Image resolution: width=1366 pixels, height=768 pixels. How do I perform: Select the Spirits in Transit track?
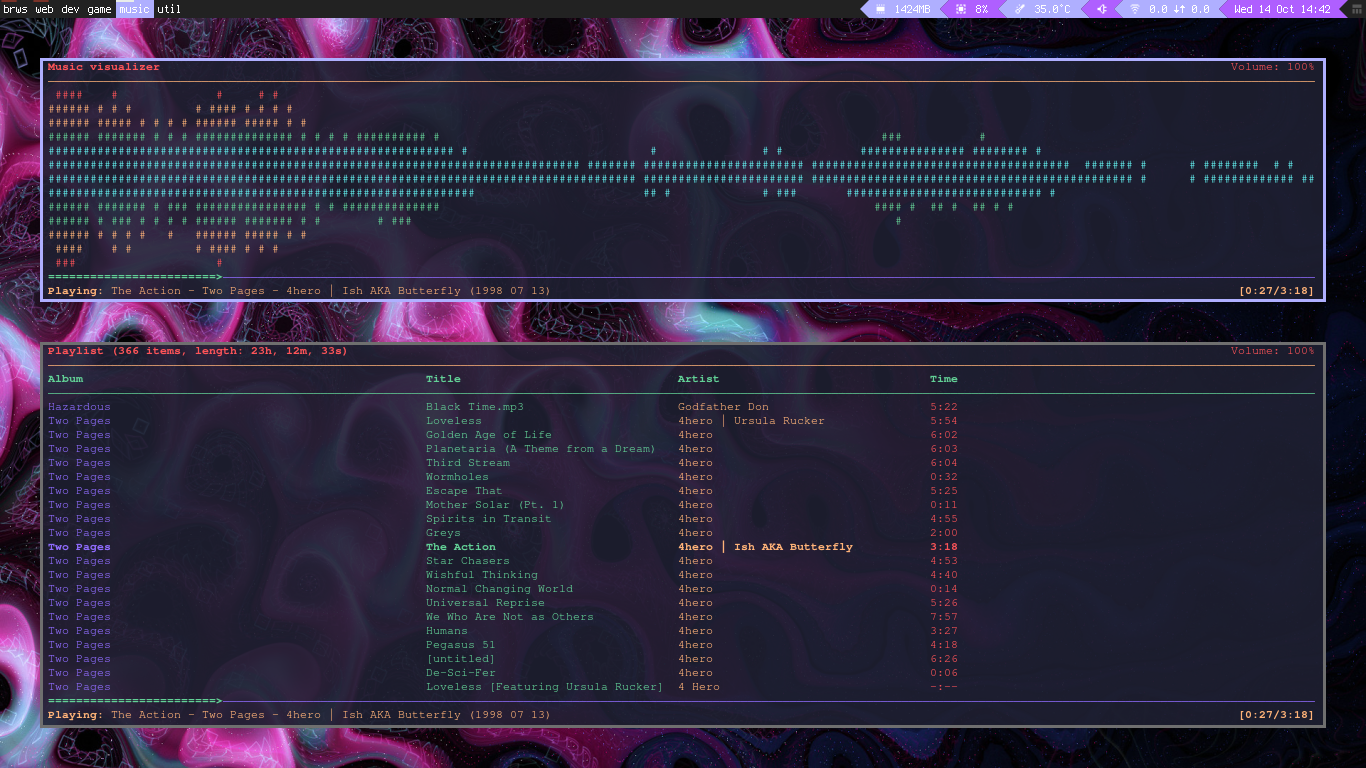point(488,519)
